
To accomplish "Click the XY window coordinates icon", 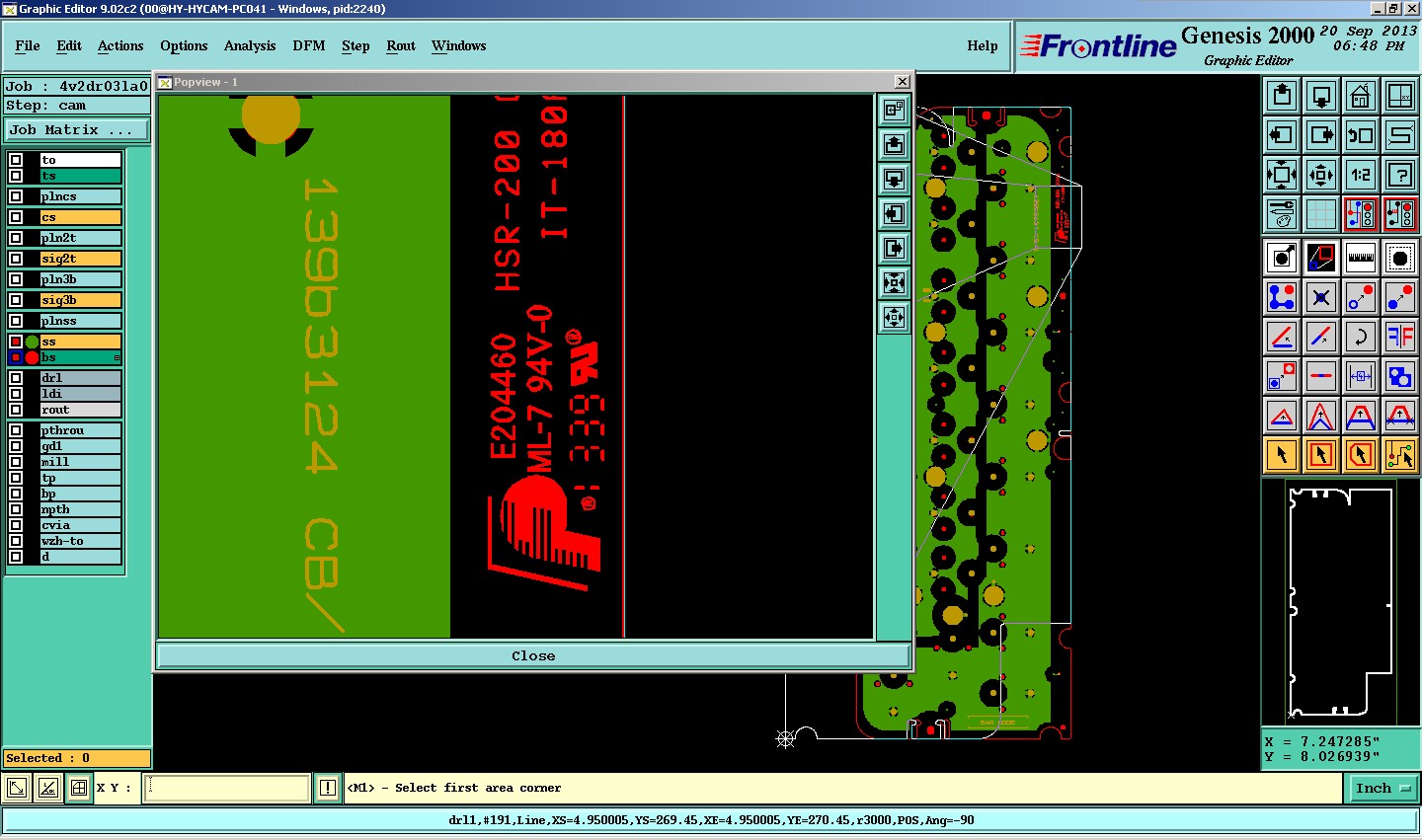I will tap(1400, 96).
